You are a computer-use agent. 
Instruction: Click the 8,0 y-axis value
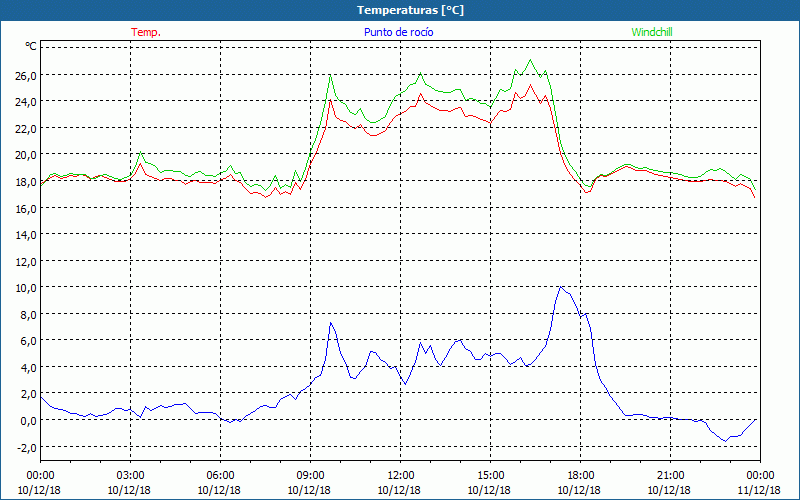point(28,314)
